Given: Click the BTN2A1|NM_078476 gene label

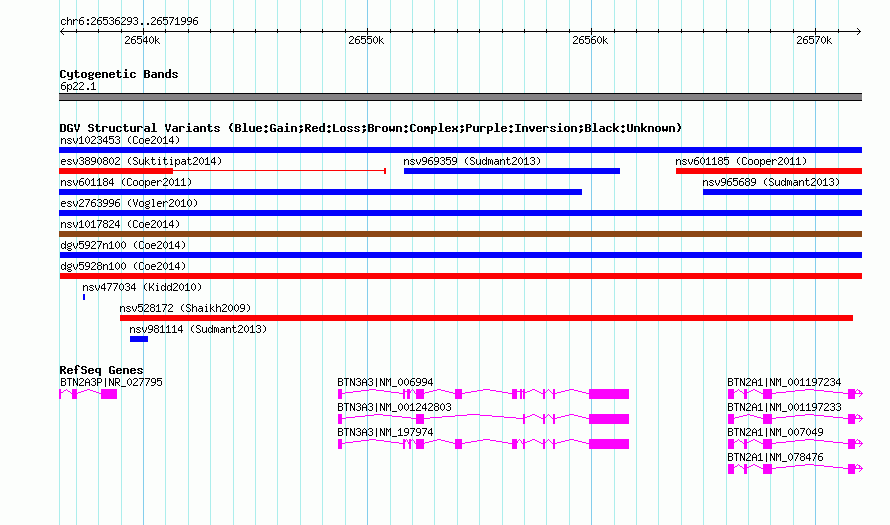Looking at the screenshot, I should coord(775,457).
